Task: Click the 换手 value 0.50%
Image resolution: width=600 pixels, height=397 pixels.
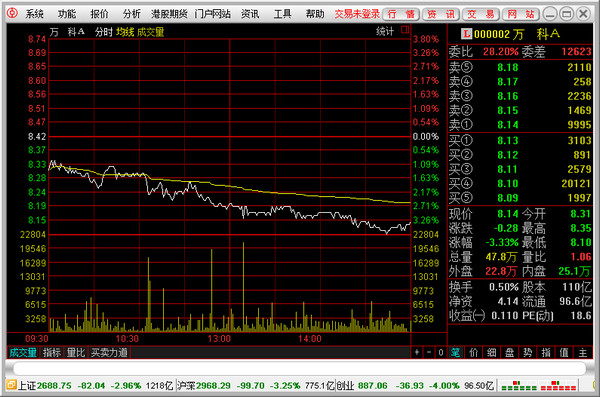Action: tap(504, 287)
